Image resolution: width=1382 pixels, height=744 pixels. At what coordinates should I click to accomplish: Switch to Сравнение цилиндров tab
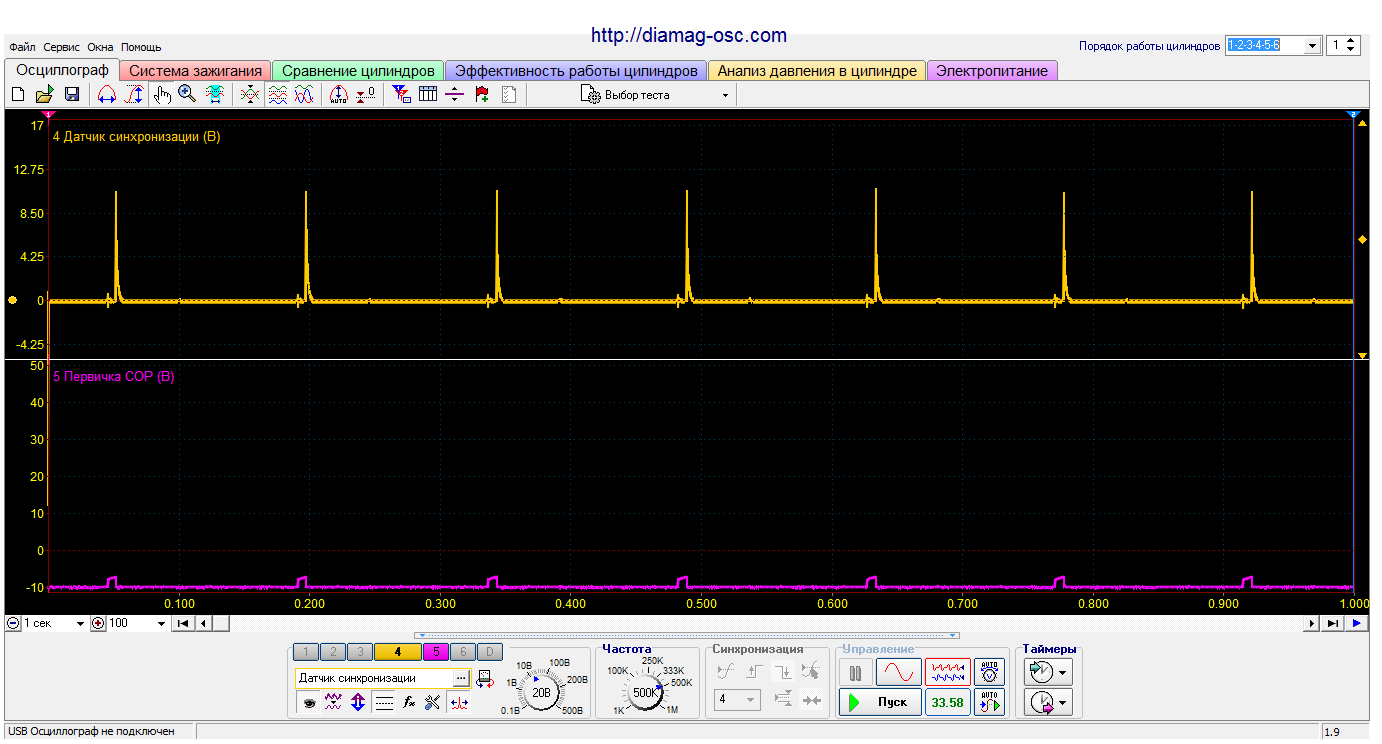coord(358,71)
